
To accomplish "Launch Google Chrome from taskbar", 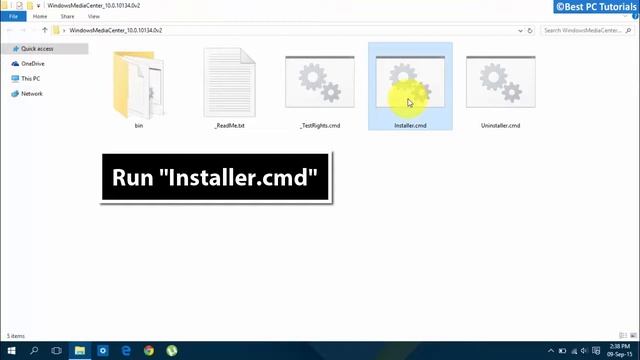I will pyautogui.click(x=149, y=351).
